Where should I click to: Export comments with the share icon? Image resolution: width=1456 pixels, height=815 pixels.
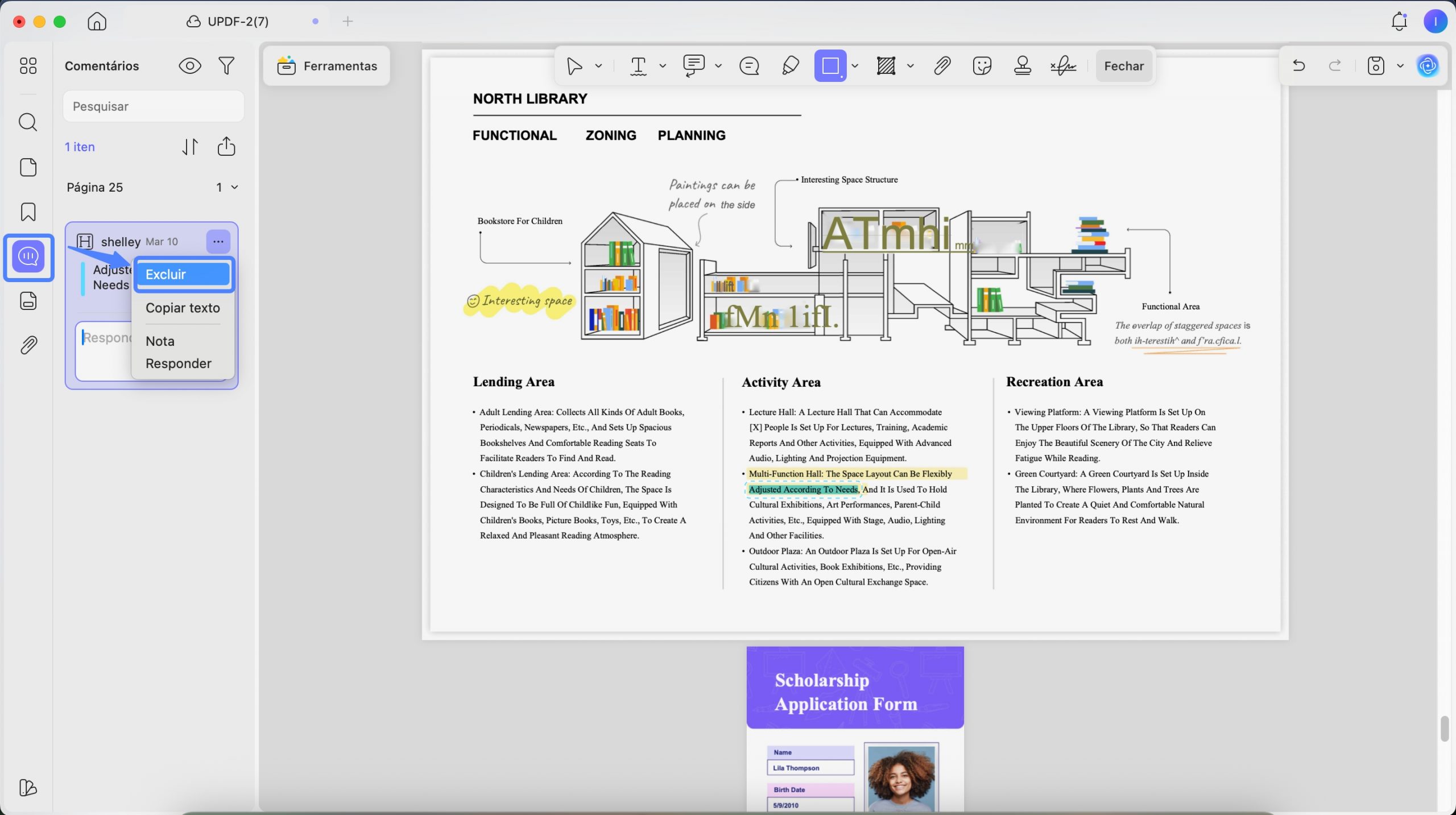click(x=226, y=146)
